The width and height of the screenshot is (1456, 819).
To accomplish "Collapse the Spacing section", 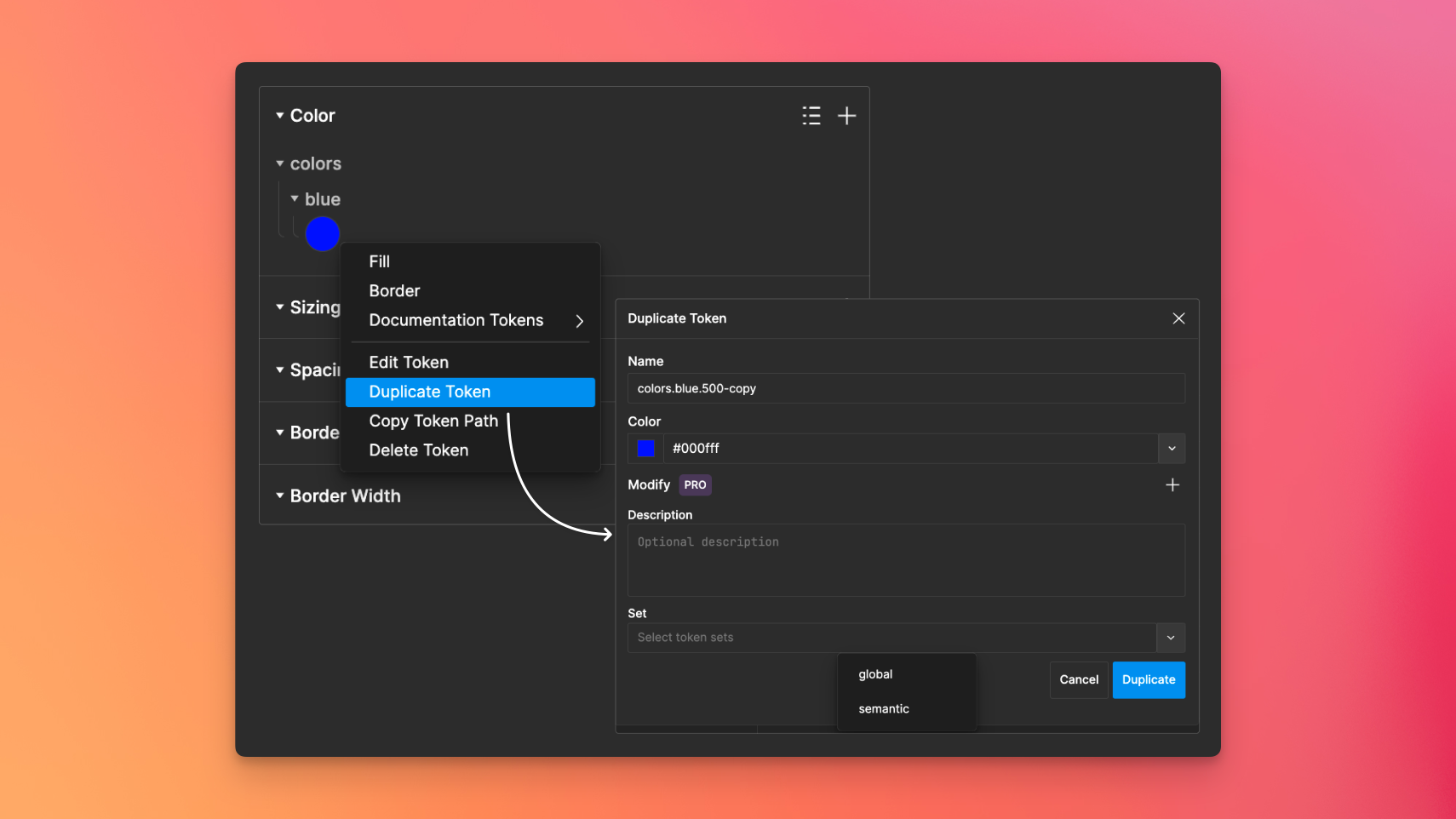I will point(279,369).
